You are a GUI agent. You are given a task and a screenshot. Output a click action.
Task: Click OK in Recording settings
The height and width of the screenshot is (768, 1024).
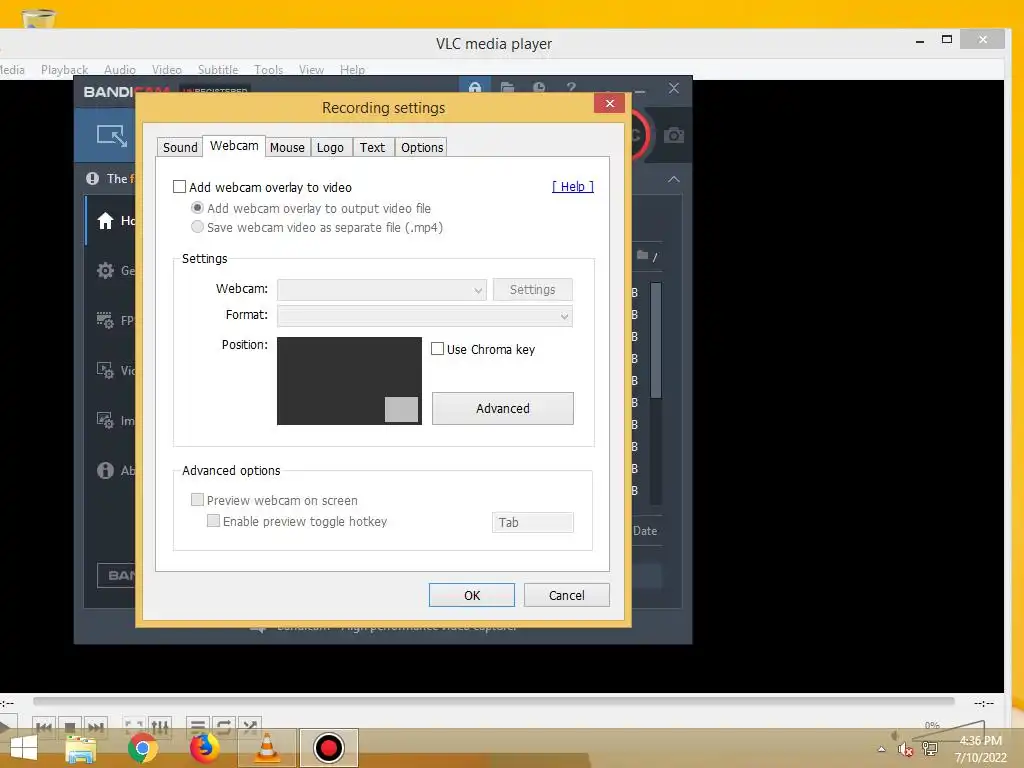pyautogui.click(x=472, y=595)
